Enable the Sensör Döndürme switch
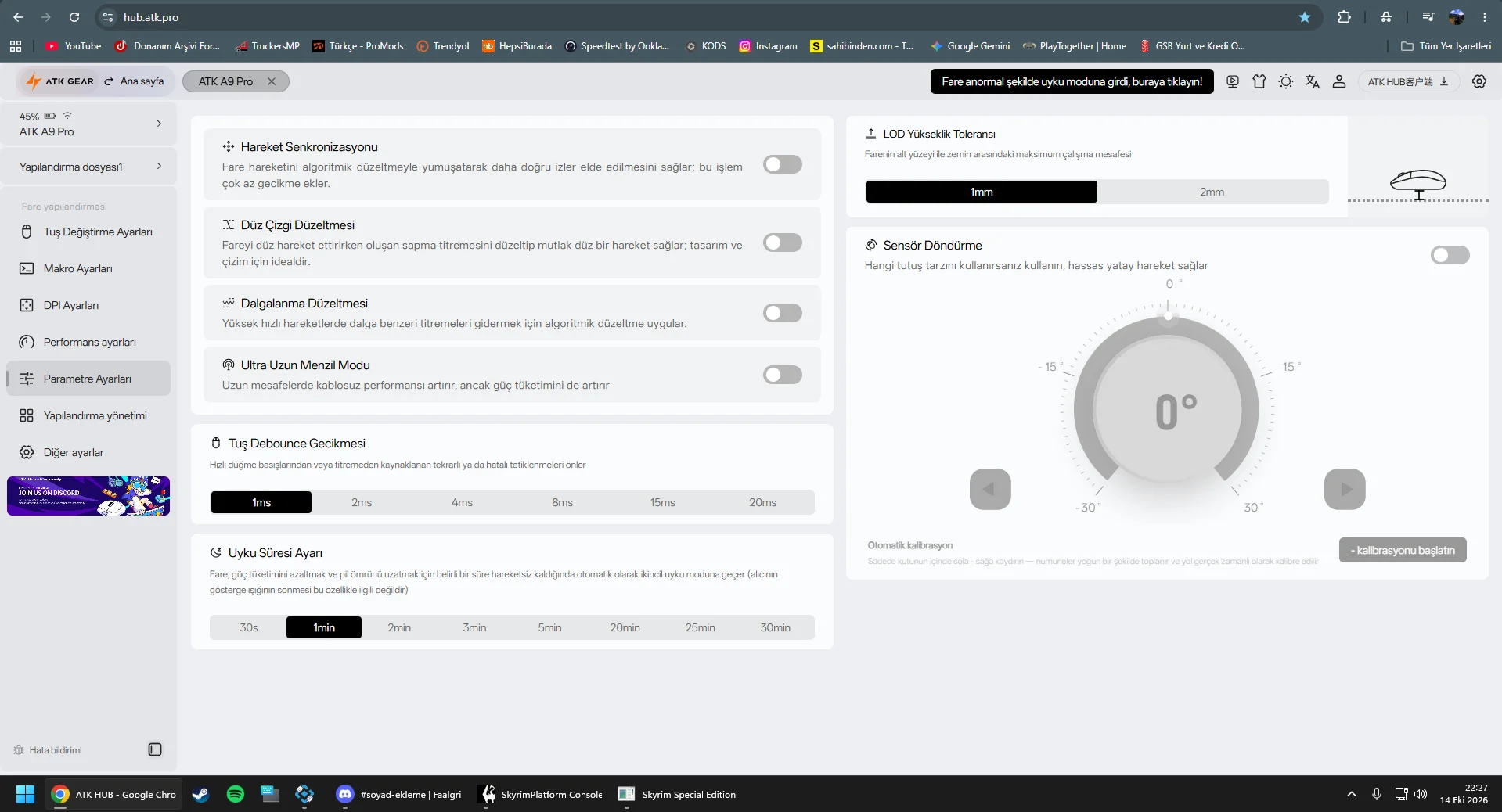The height and width of the screenshot is (812, 1502). click(x=1450, y=255)
